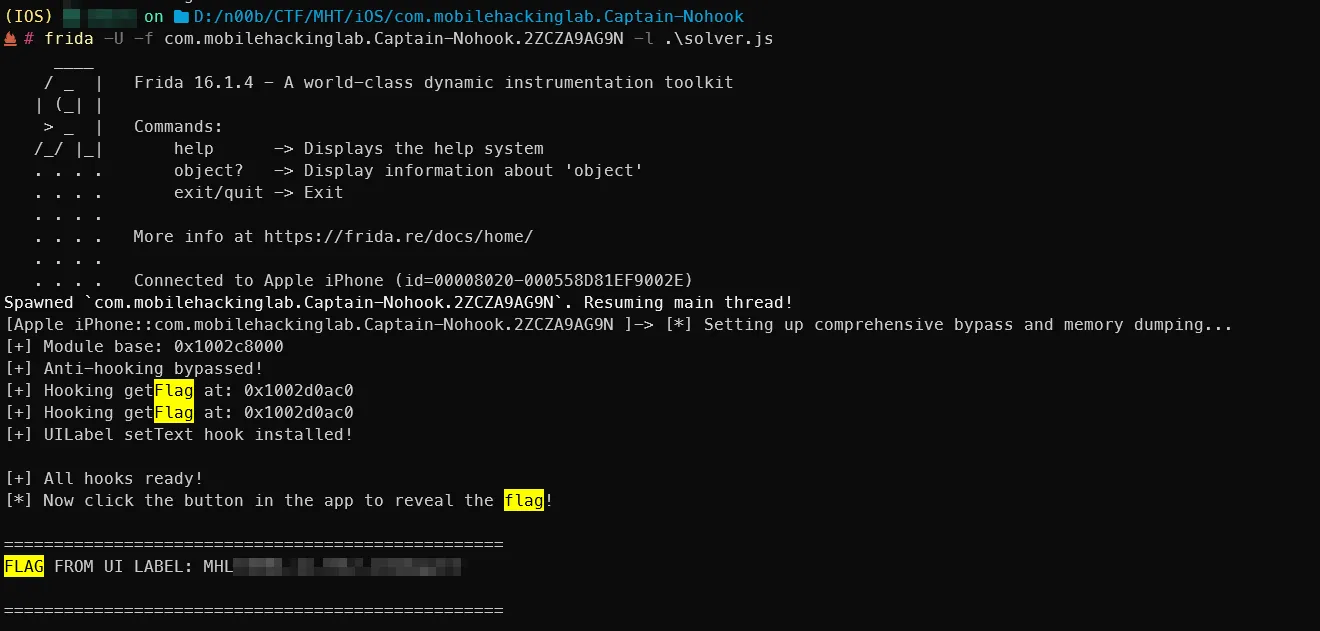Click the "frida" command word in the prompt

click(x=69, y=39)
